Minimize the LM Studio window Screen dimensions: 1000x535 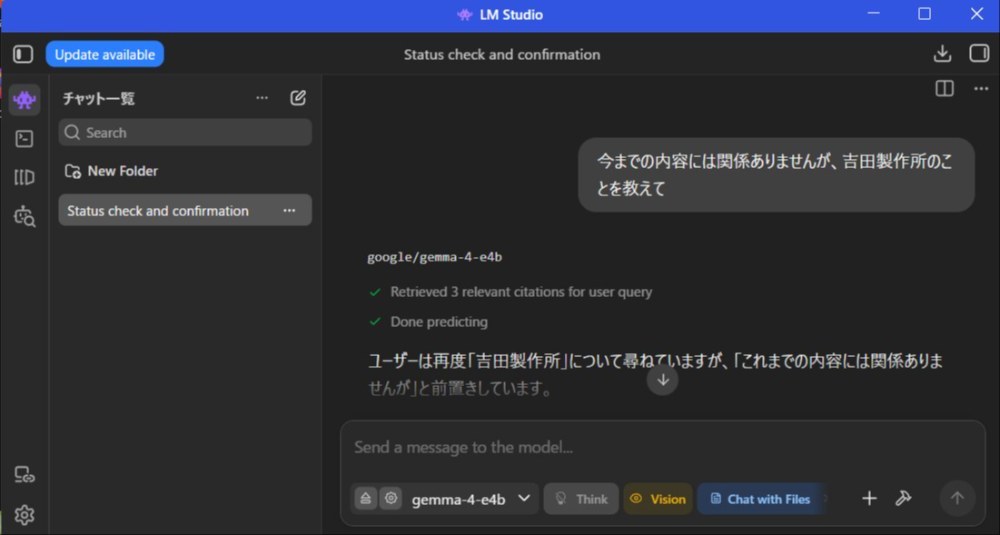[874, 14]
